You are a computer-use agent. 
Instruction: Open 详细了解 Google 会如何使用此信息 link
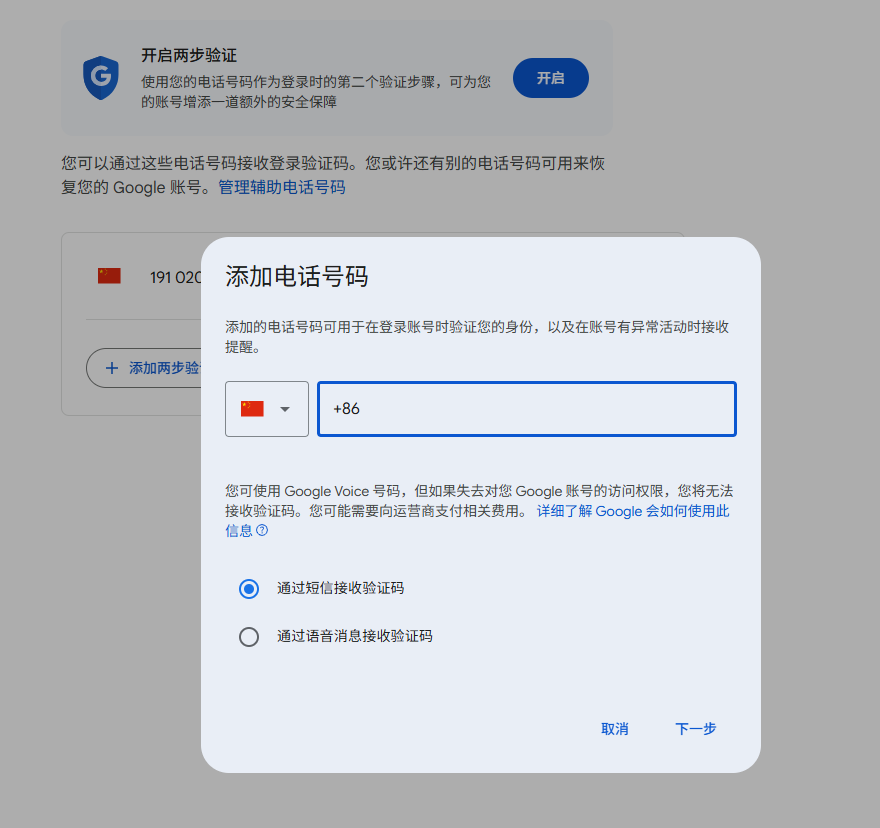(477, 520)
